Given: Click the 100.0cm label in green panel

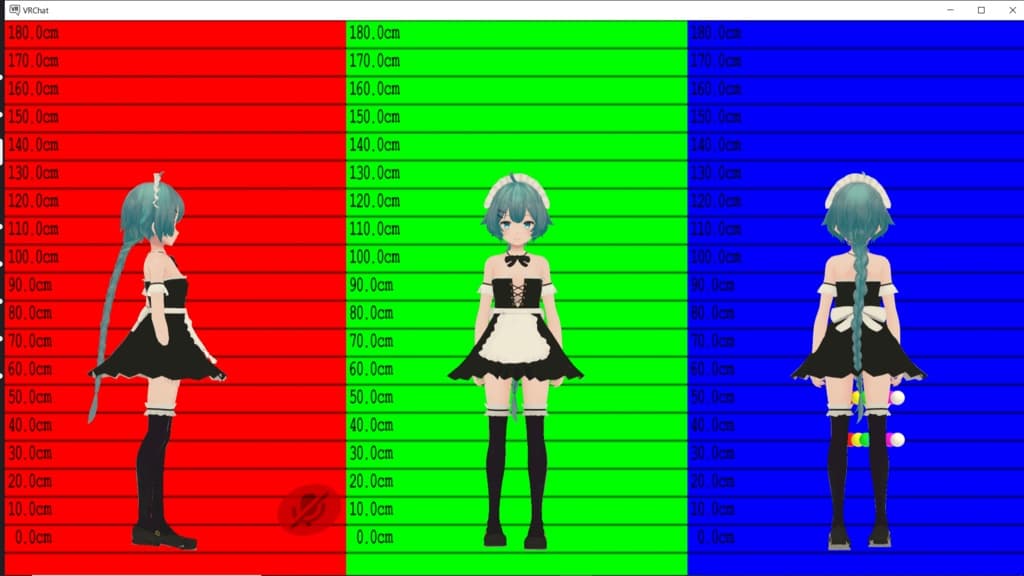Looking at the screenshot, I should tap(374, 257).
